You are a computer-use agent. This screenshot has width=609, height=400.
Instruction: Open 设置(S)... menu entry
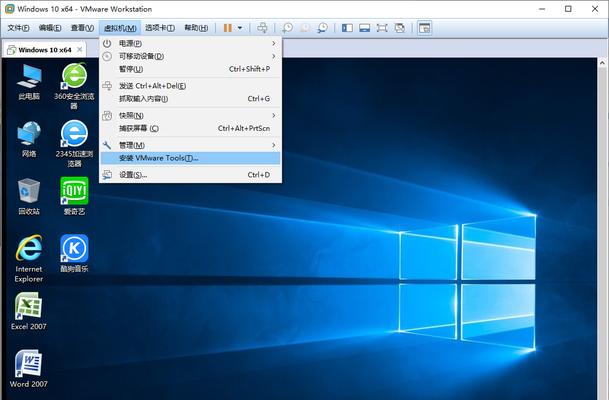190,175
